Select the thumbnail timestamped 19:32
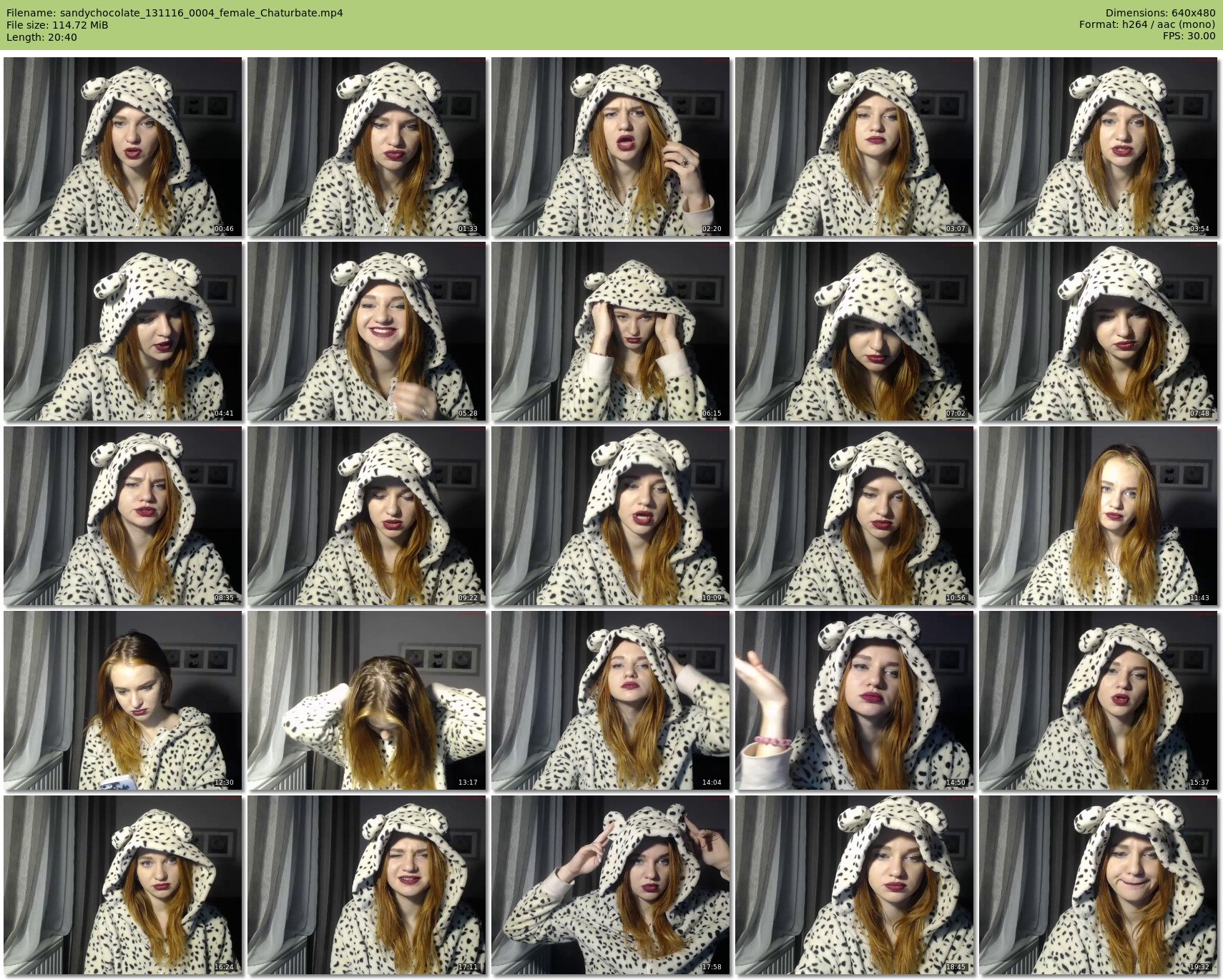 (x=1099, y=885)
